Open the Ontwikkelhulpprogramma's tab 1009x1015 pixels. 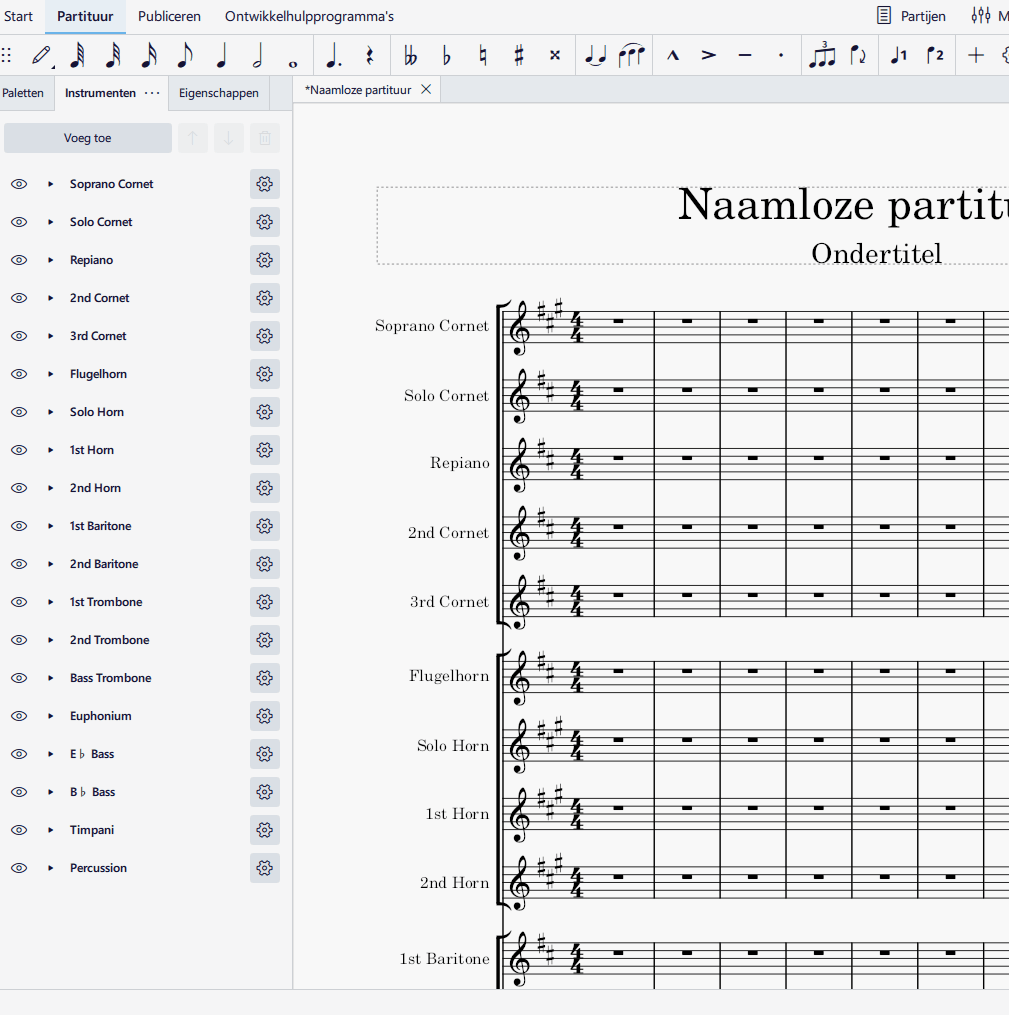pos(309,16)
